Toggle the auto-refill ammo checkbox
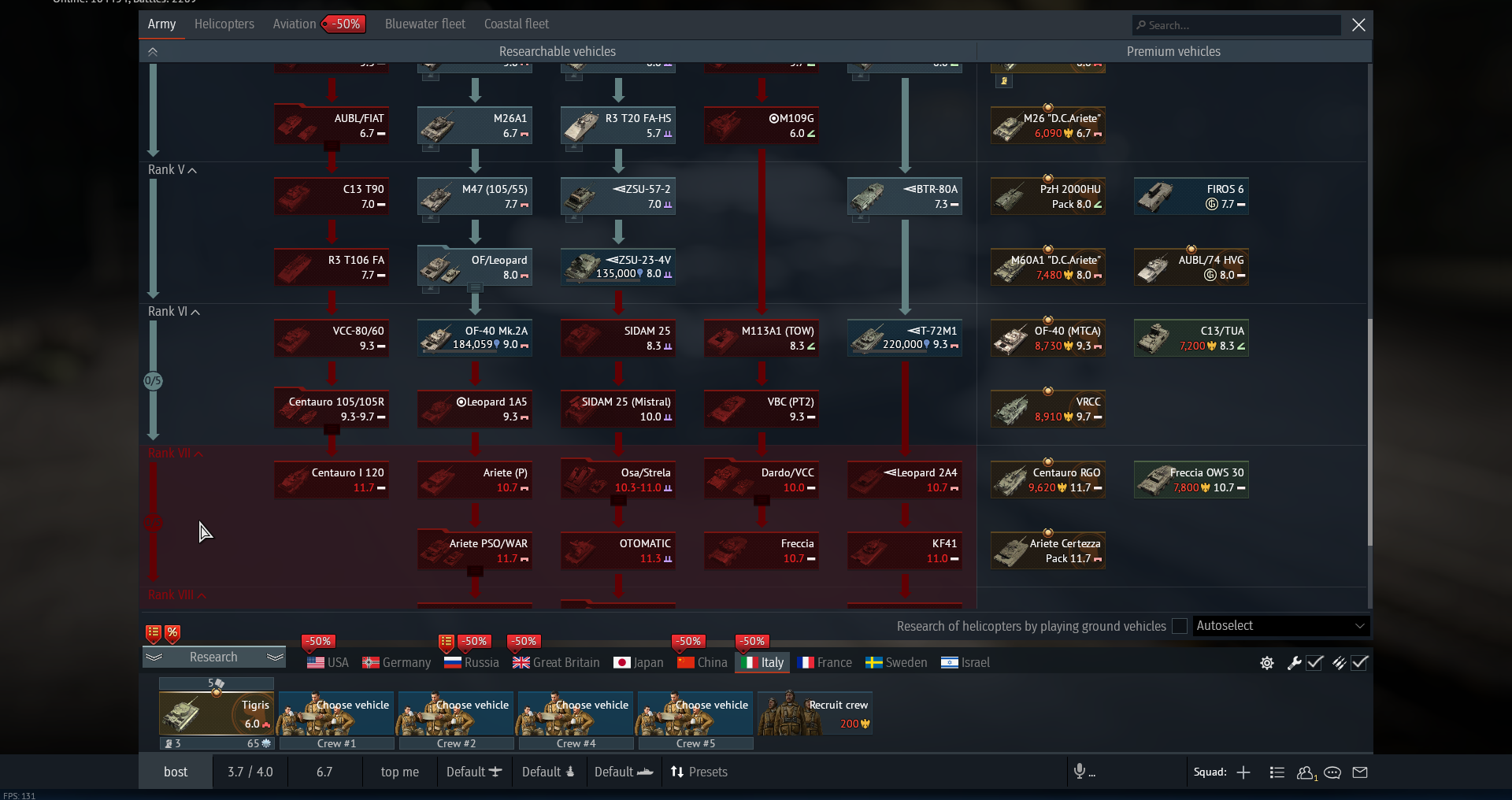The width and height of the screenshot is (1512, 800). tap(1359, 663)
